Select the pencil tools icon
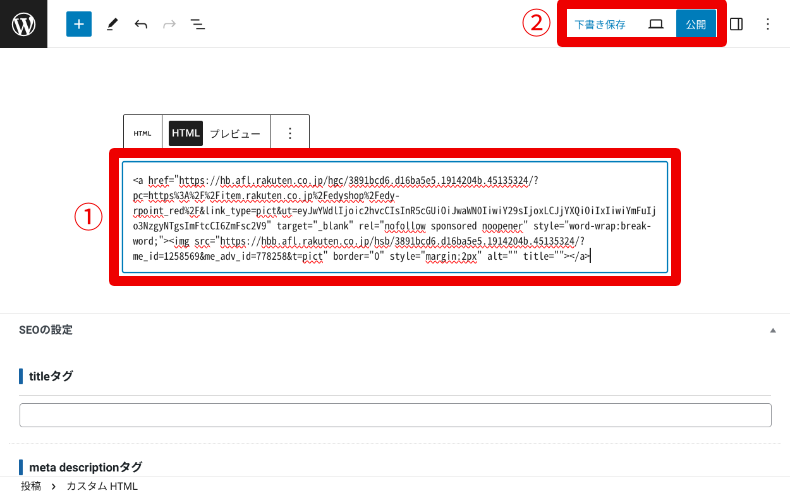 tap(112, 24)
